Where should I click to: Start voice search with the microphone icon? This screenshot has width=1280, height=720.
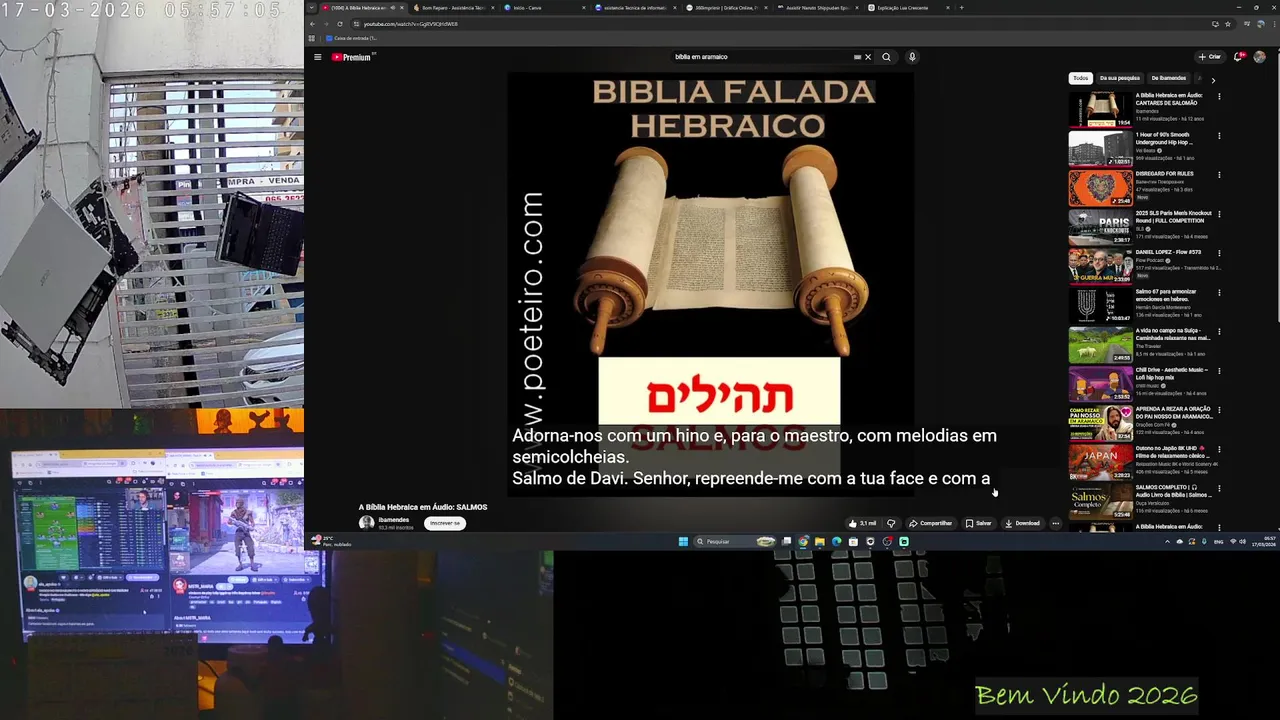912,57
